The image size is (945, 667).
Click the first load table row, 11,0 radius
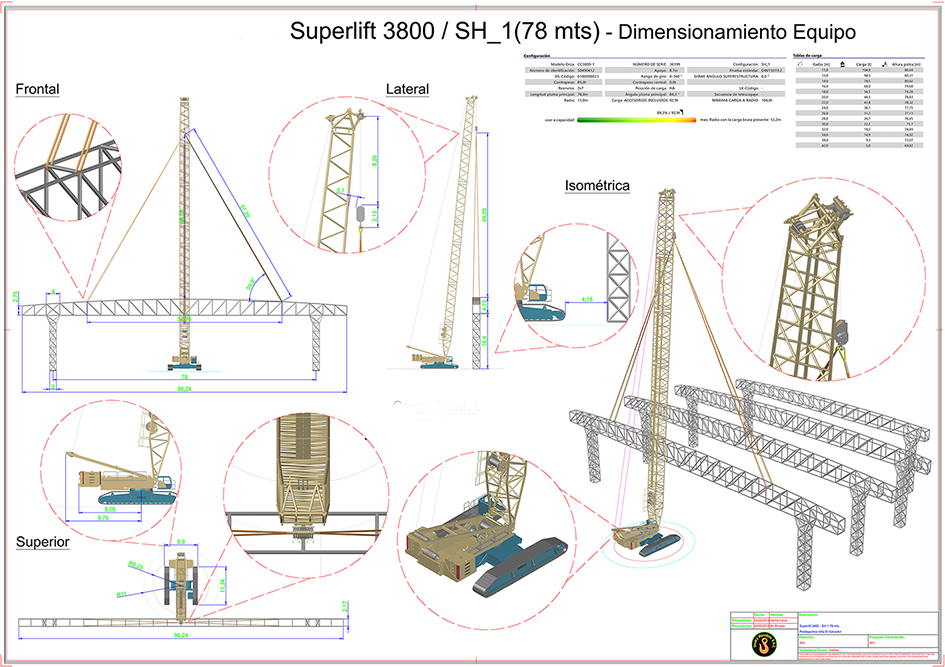[x=860, y=70]
